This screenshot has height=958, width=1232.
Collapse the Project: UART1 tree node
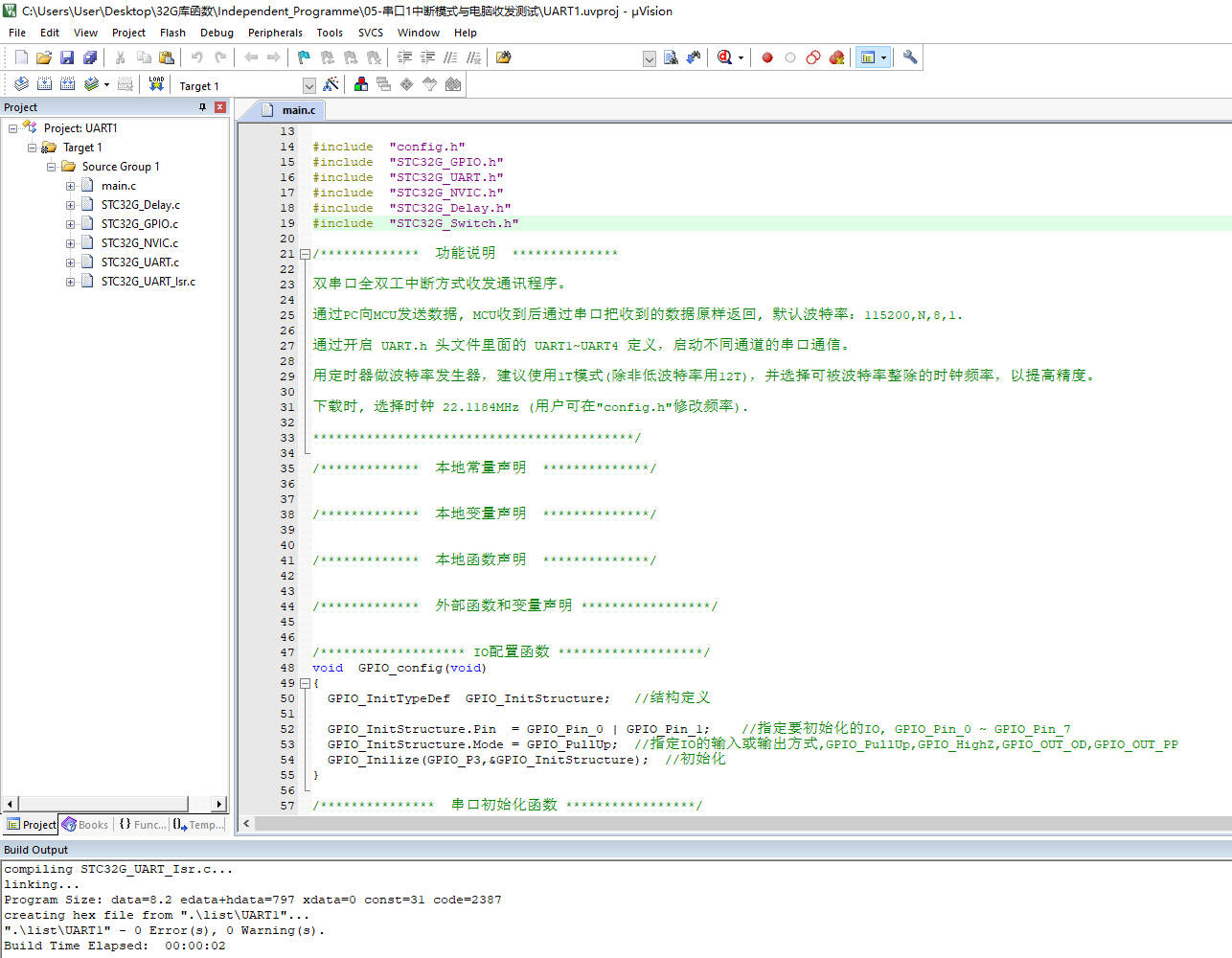click(x=12, y=128)
